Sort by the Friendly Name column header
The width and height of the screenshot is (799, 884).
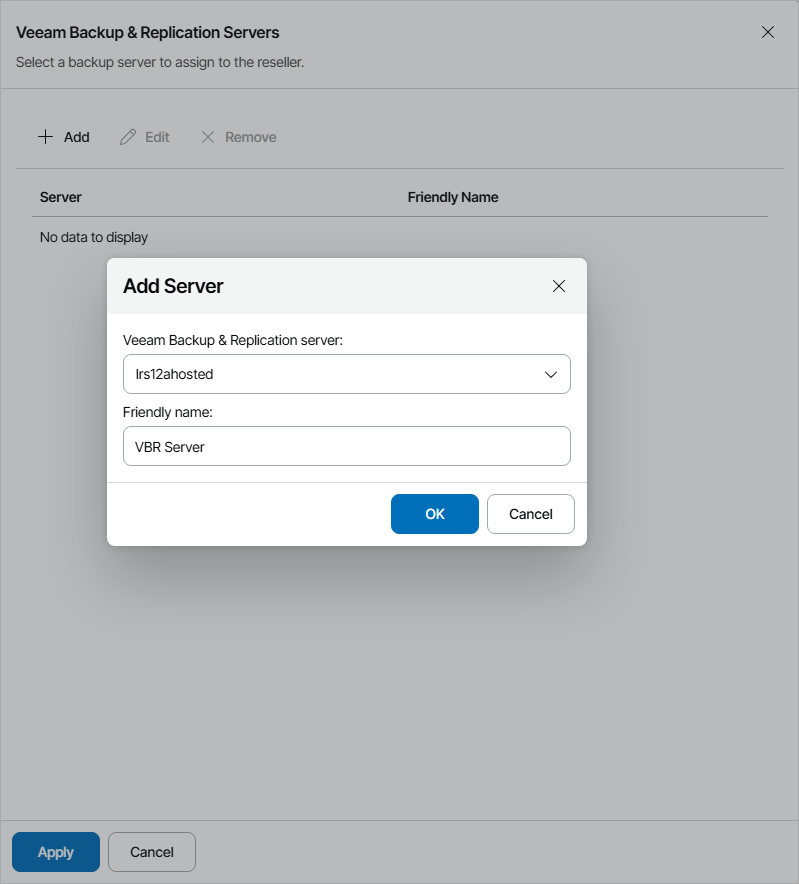point(453,197)
